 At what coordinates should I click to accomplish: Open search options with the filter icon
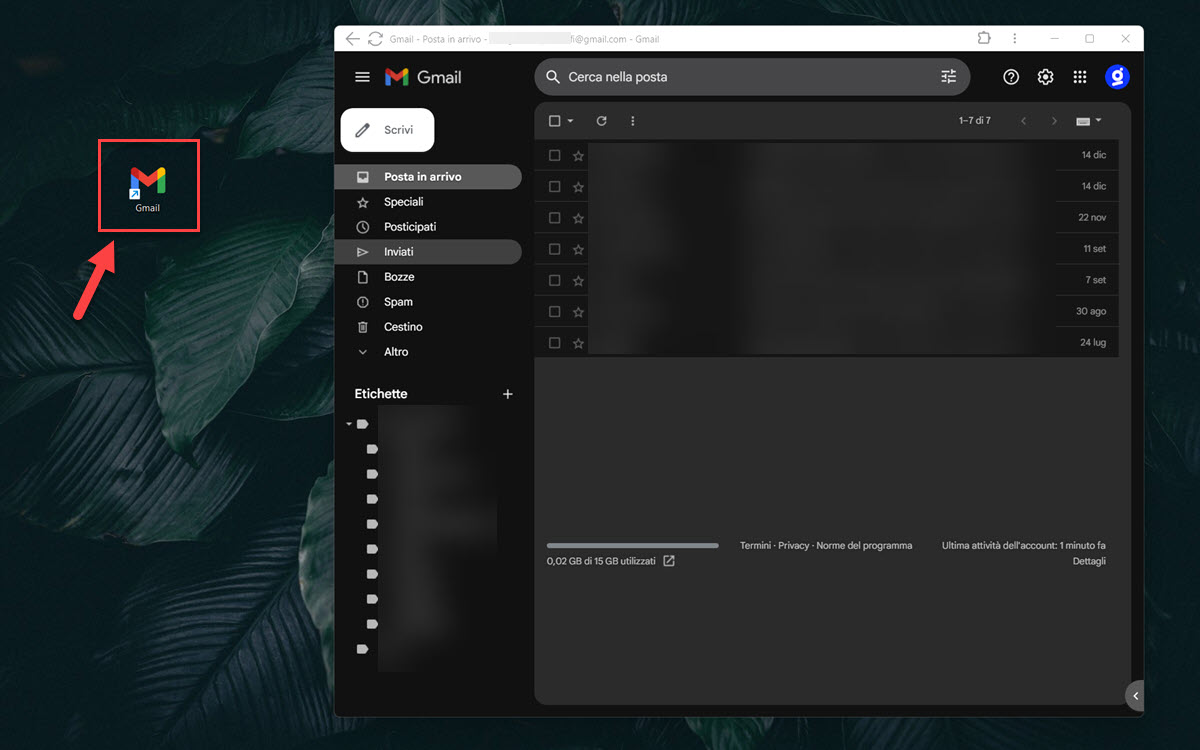coord(947,76)
